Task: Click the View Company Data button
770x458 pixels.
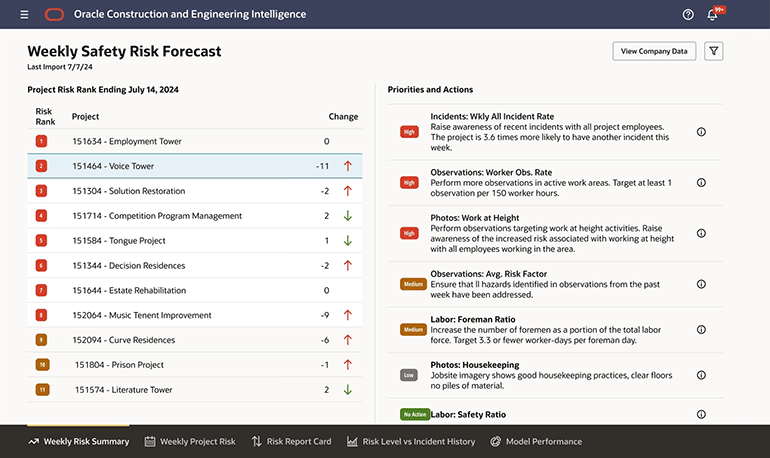Action: point(654,51)
